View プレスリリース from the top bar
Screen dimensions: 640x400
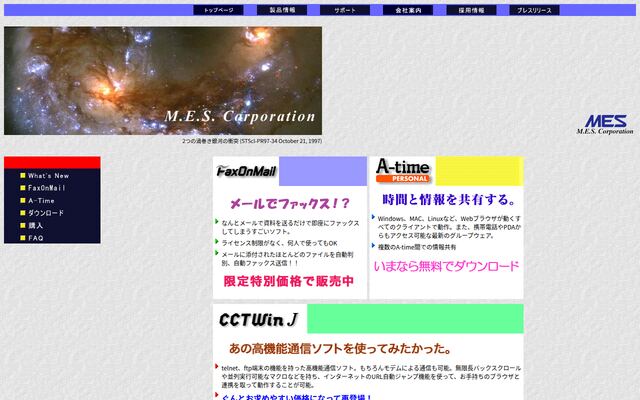(534, 10)
